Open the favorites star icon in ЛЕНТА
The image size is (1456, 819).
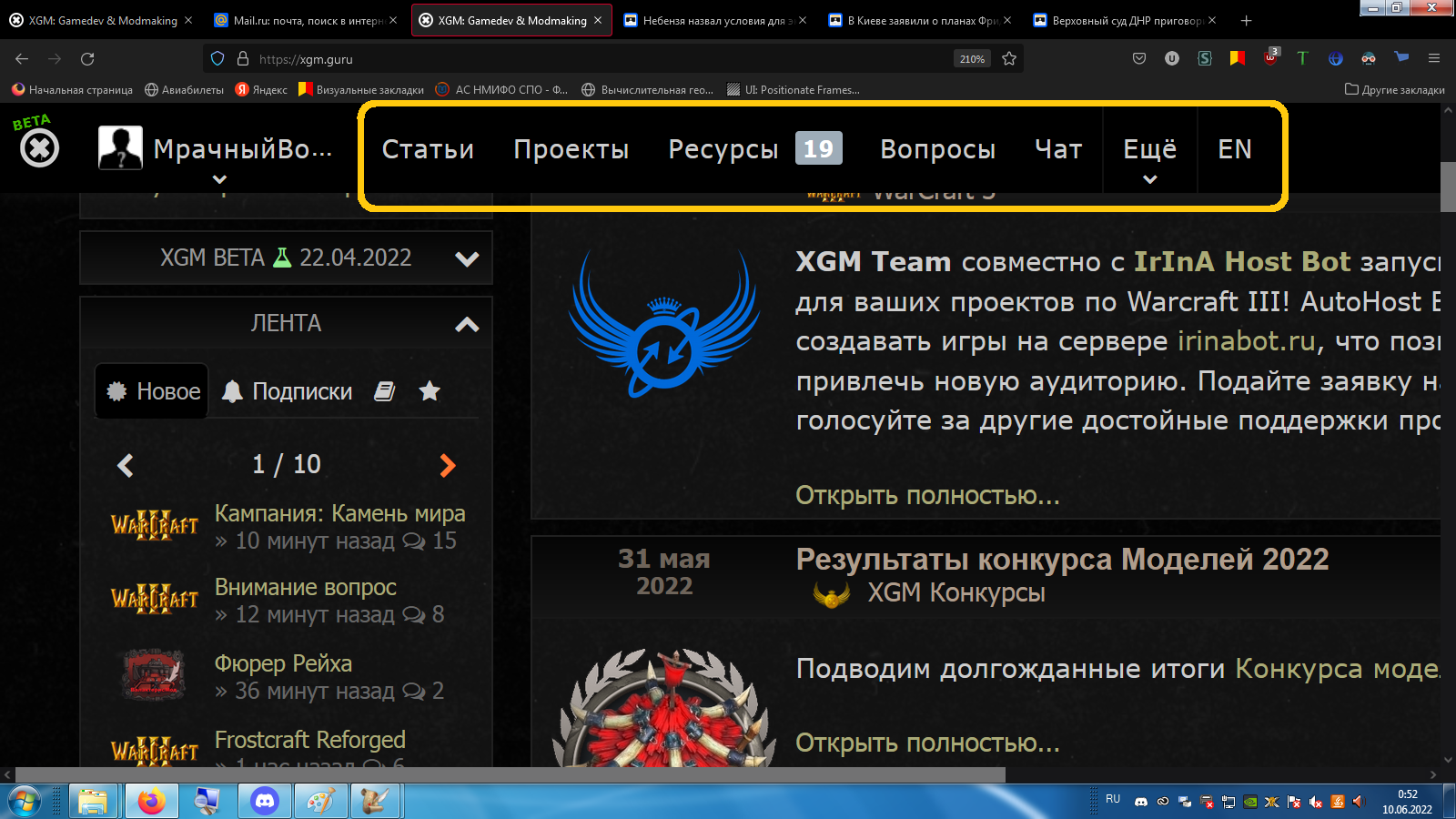430,391
